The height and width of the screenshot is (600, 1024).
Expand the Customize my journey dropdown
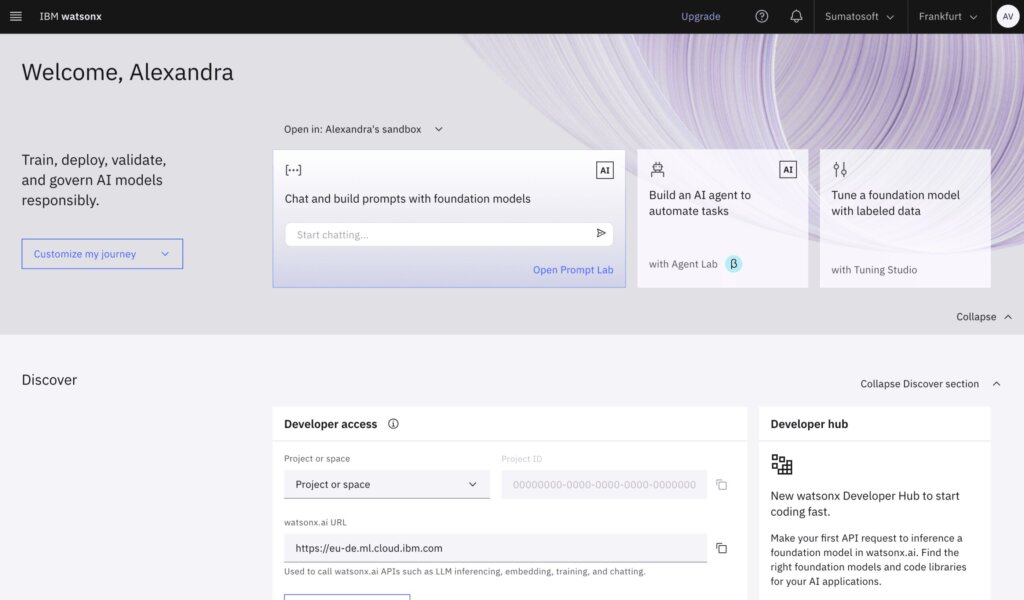point(102,254)
